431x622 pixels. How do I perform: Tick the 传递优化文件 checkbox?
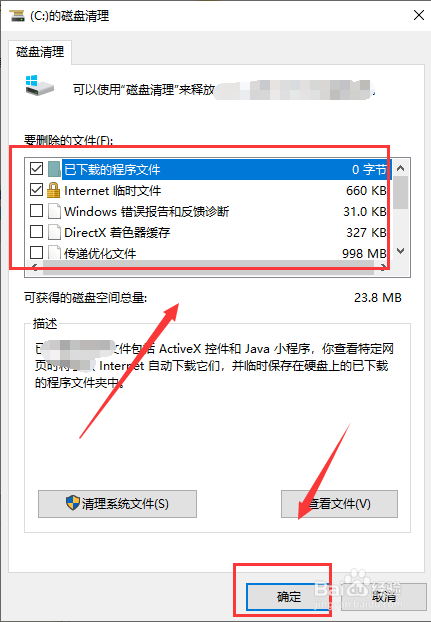36,252
